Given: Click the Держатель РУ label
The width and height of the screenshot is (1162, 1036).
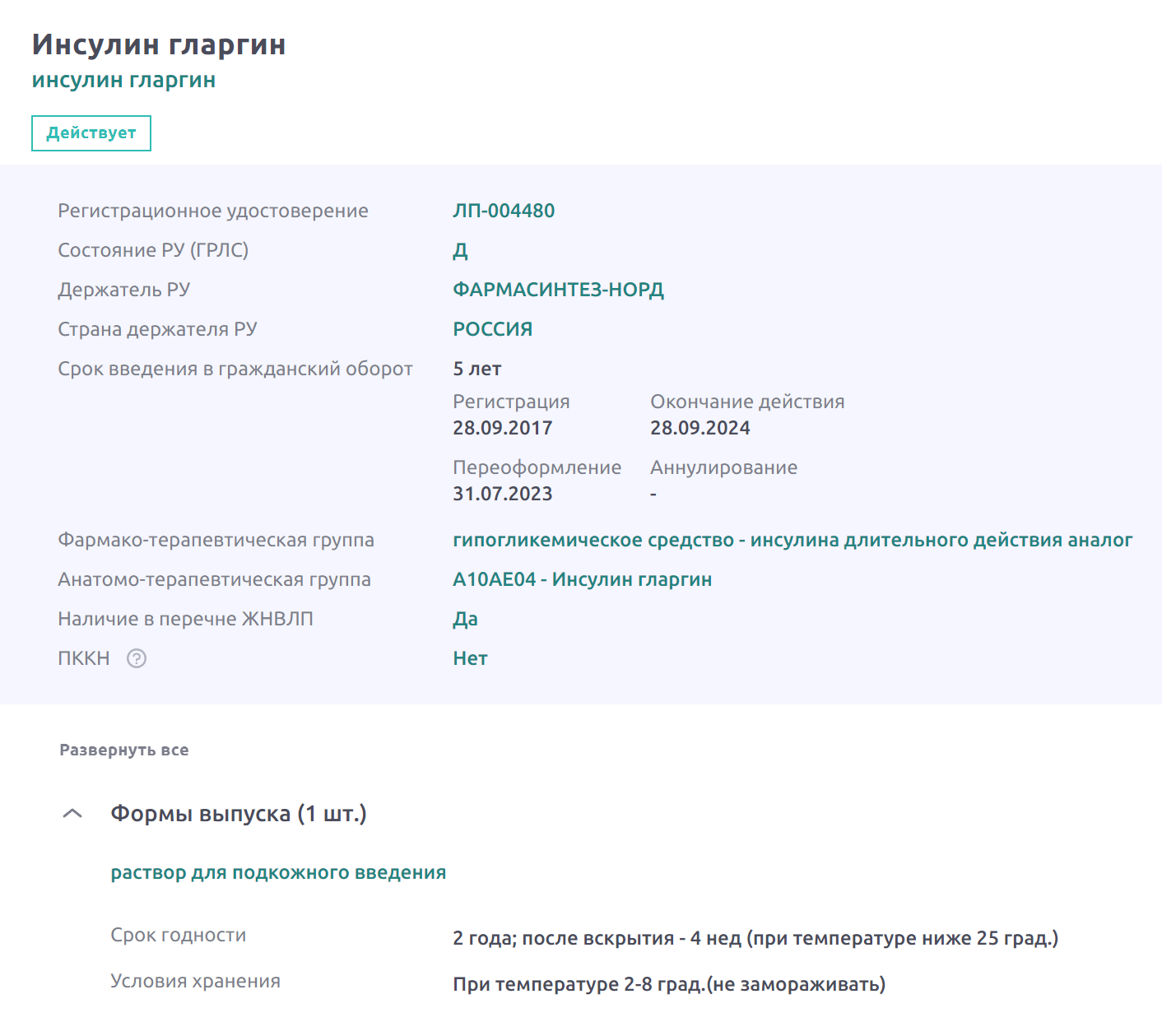Looking at the screenshot, I should point(123,290).
